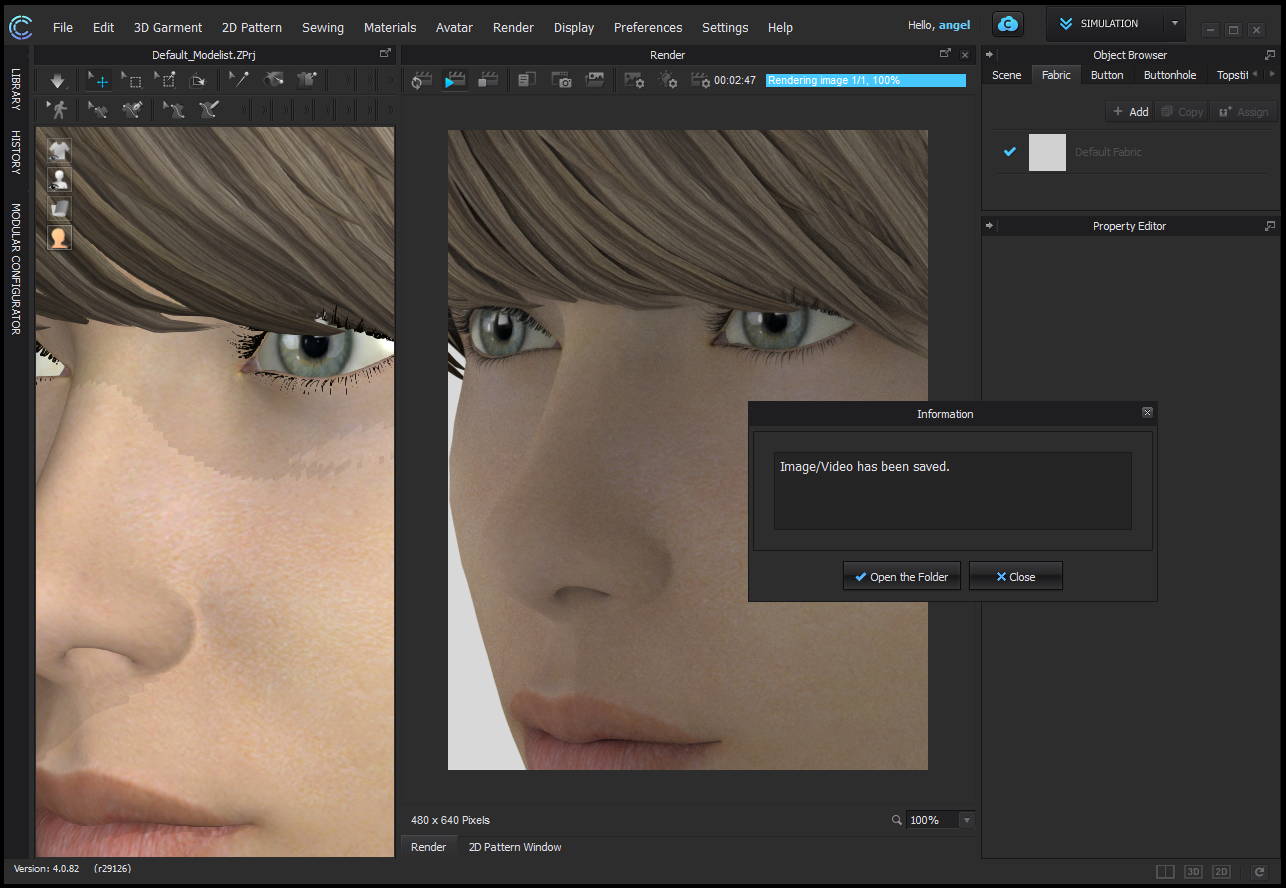The width and height of the screenshot is (1286, 888).
Task: Click the camera Save Image icon in Render toolbar
Action: click(x=561, y=81)
